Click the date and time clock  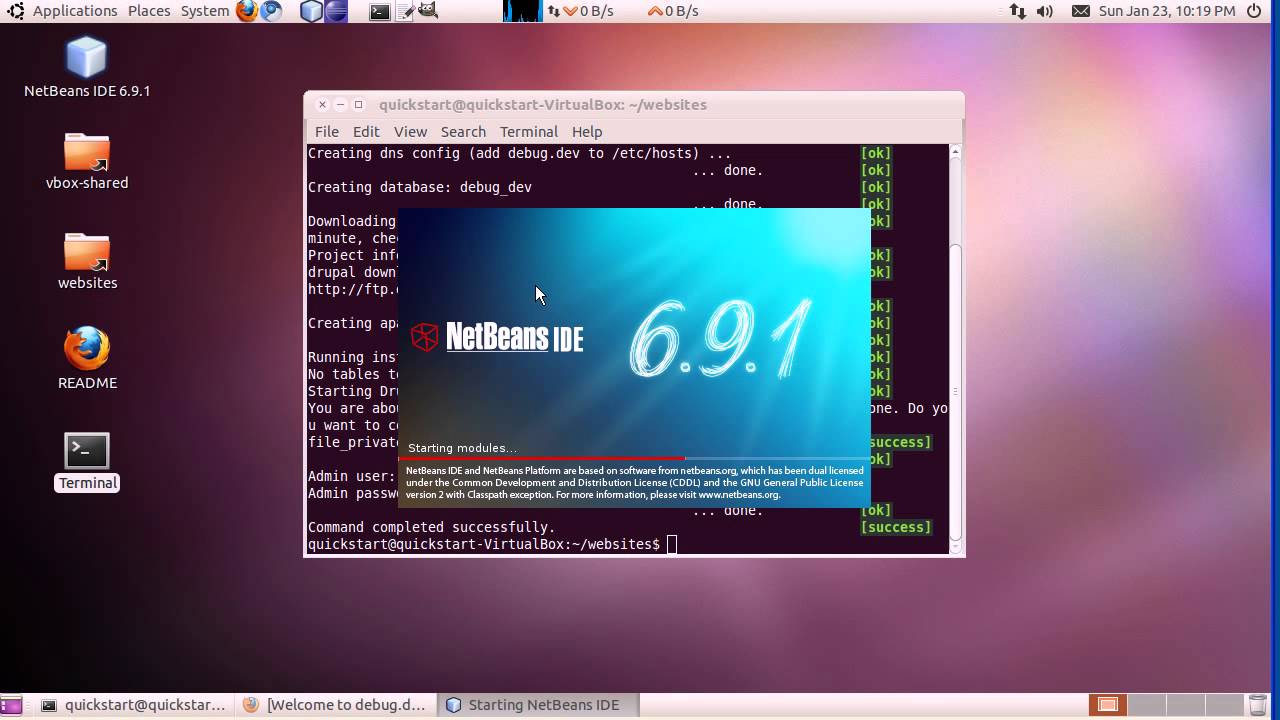[1167, 11]
